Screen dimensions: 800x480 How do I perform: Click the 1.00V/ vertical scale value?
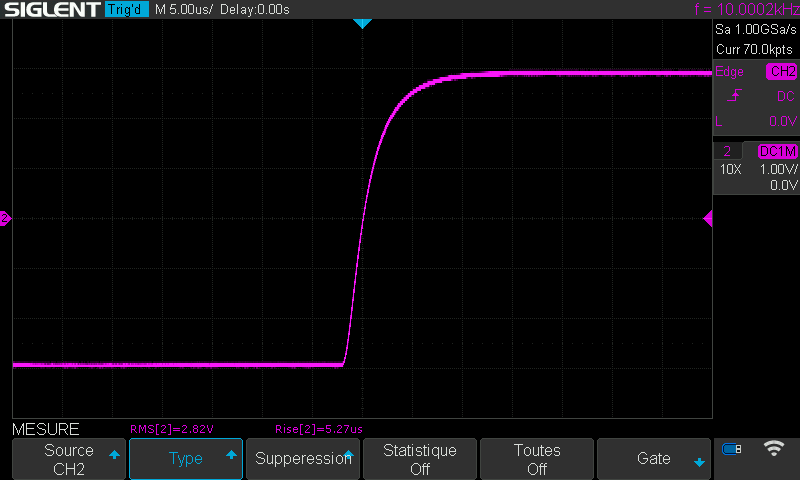(778, 169)
